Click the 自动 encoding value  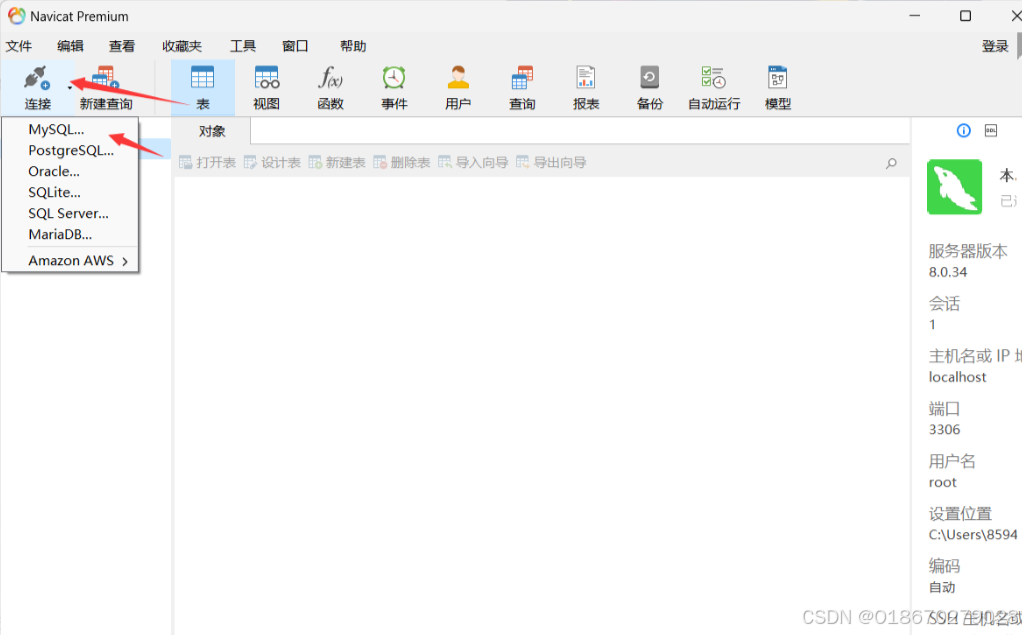tap(942, 587)
